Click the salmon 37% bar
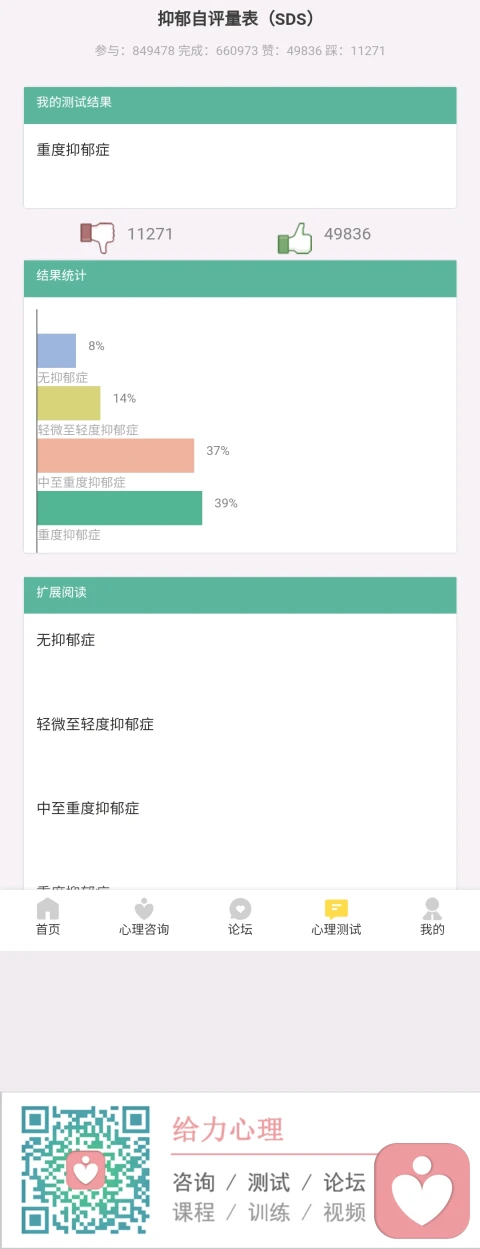480x1249 pixels. tap(116, 455)
